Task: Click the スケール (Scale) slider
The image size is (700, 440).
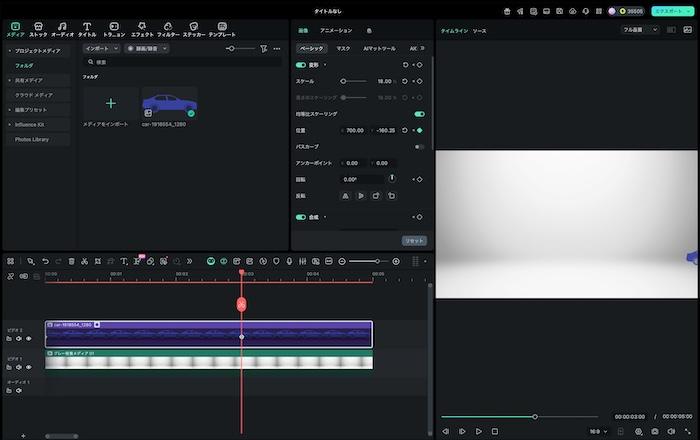Action: (345, 81)
